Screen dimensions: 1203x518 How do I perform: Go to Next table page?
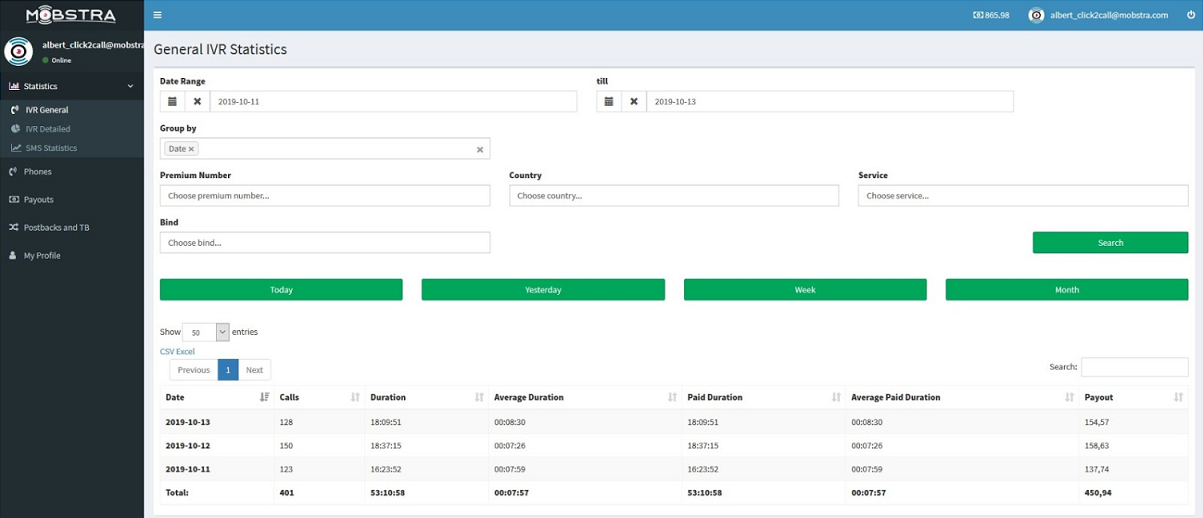[255, 370]
